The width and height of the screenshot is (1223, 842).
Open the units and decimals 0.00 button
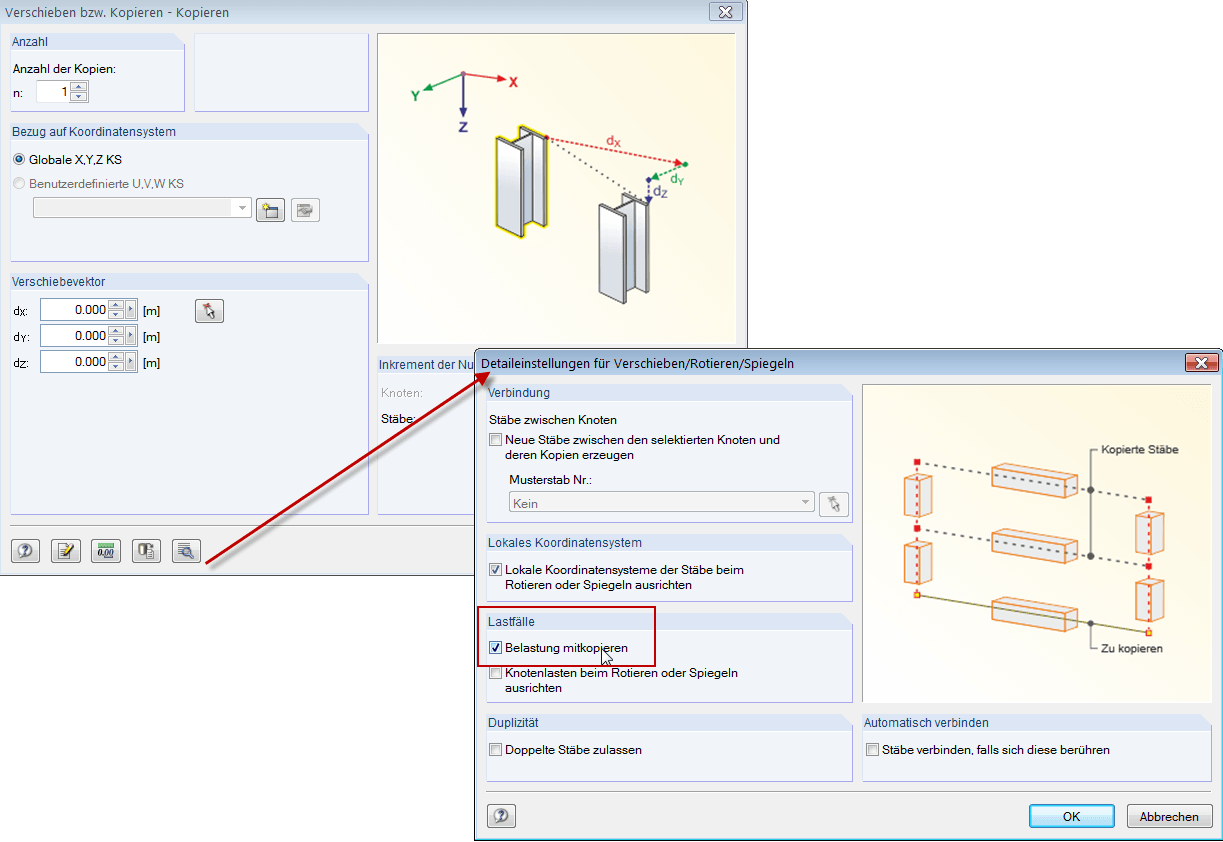[x=106, y=550]
